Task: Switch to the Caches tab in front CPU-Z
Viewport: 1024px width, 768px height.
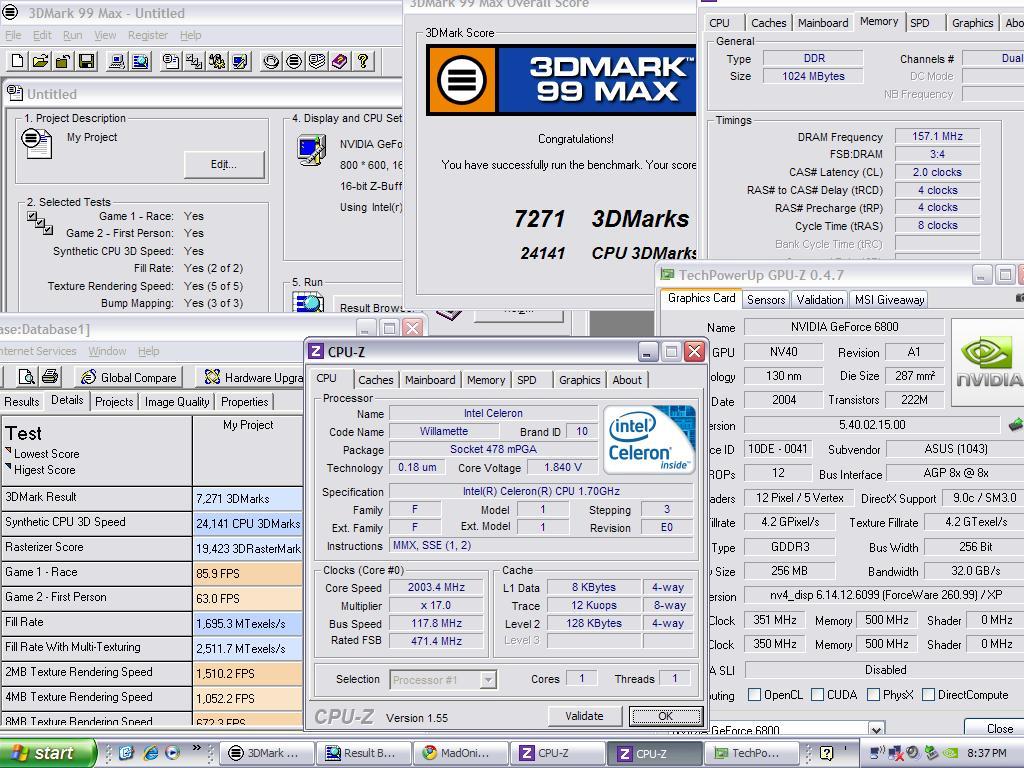Action: [x=376, y=379]
